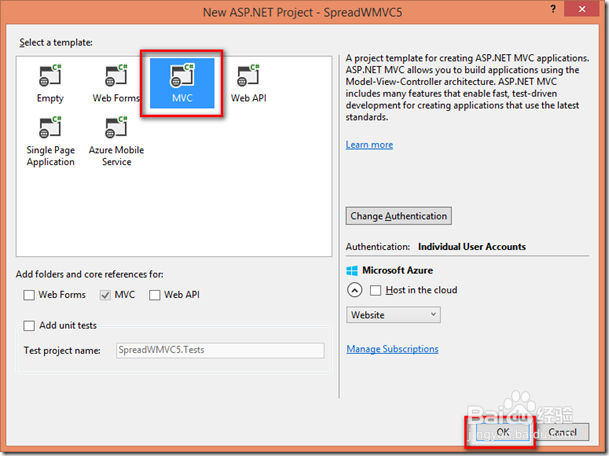Viewport: 609px width, 456px height.
Task: Tick the Add unit tests checkbox
Action: (29, 325)
